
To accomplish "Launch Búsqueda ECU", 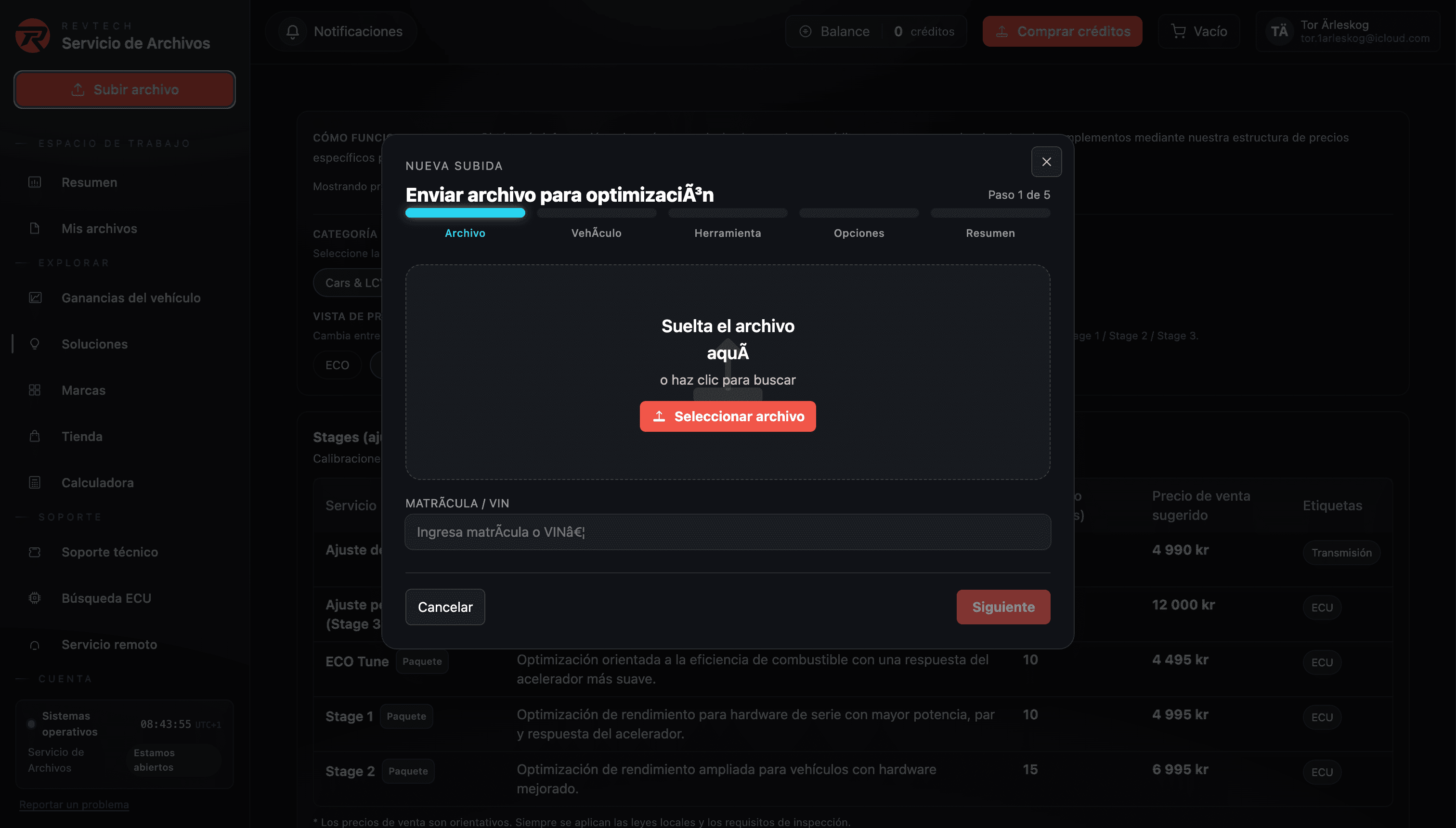I will point(106,598).
